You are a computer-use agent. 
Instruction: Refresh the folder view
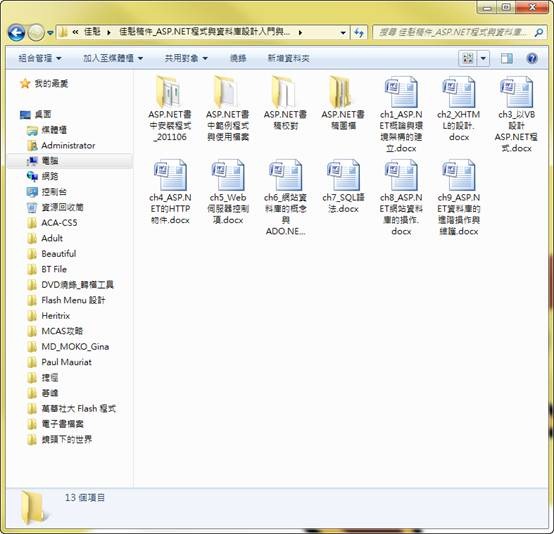click(359, 33)
